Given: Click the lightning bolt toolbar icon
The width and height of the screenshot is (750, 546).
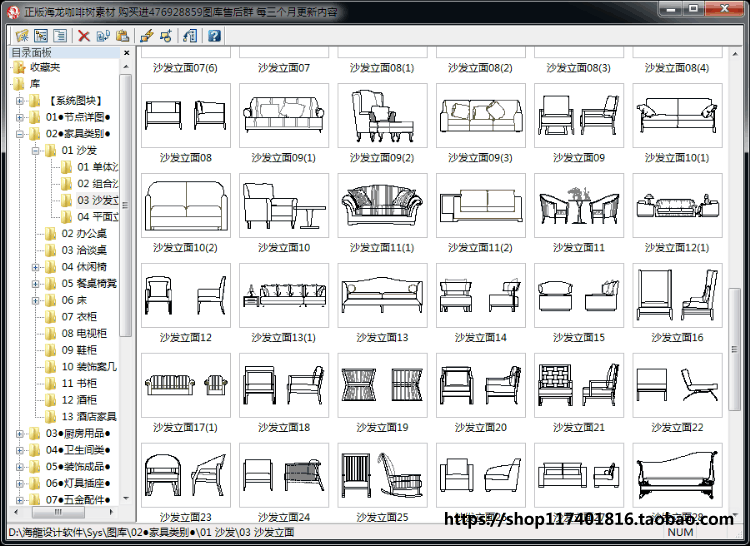Looking at the screenshot, I should pyautogui.click(x=147, y=36).
